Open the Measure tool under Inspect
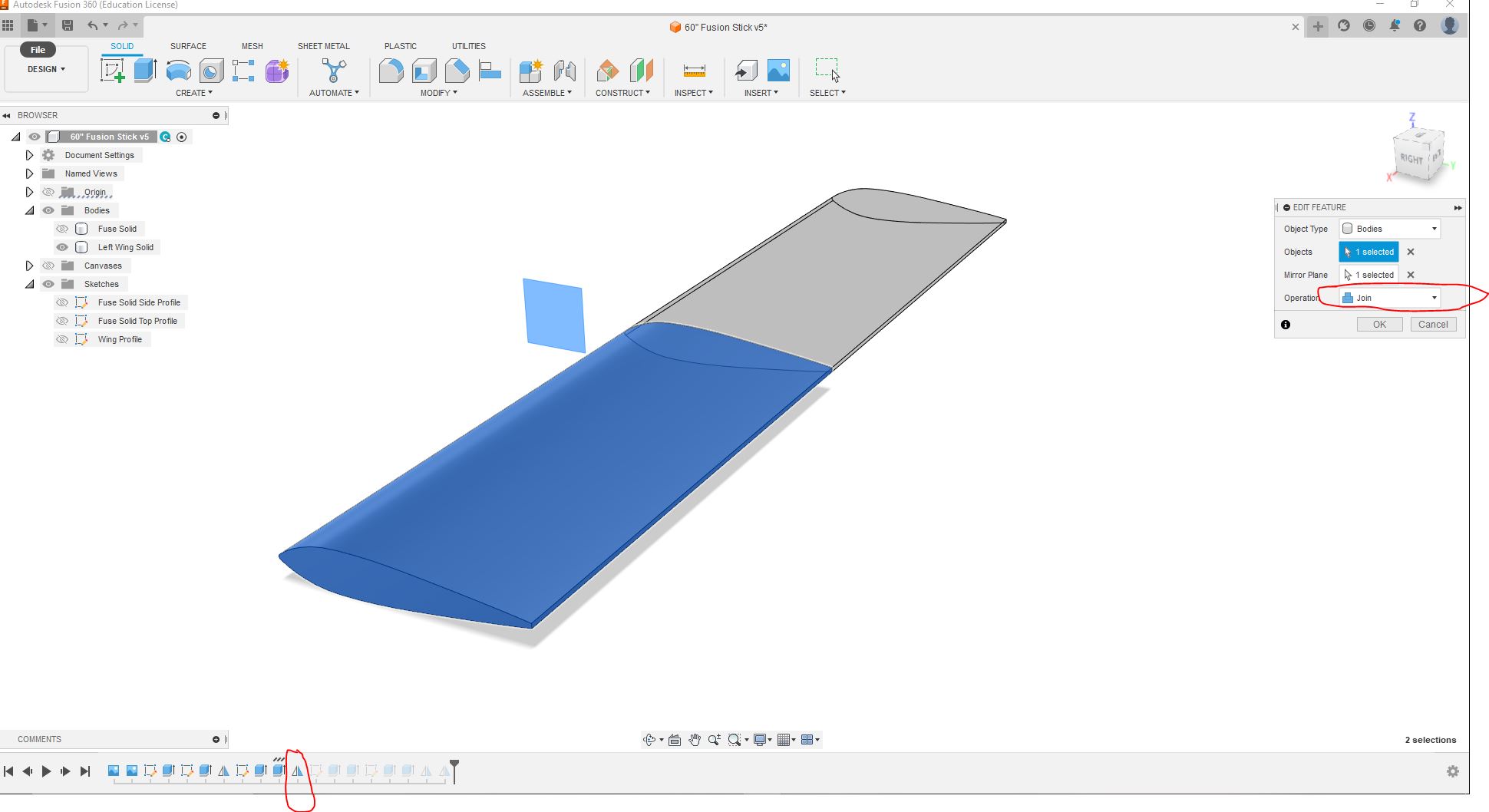This screenshot has width=1489, height=812. coord(694,71)
